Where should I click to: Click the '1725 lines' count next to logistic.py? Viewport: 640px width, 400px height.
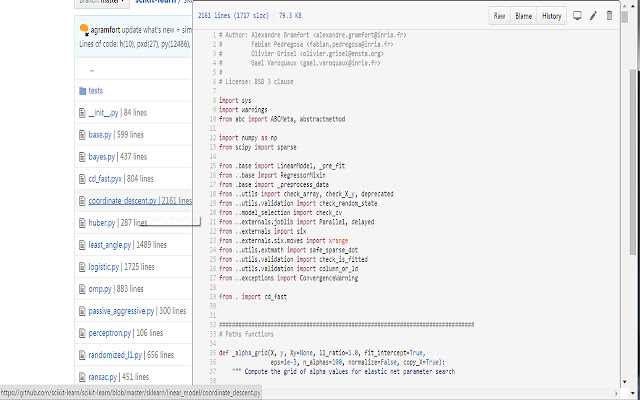pyautogui.click(x=139, y=267)
